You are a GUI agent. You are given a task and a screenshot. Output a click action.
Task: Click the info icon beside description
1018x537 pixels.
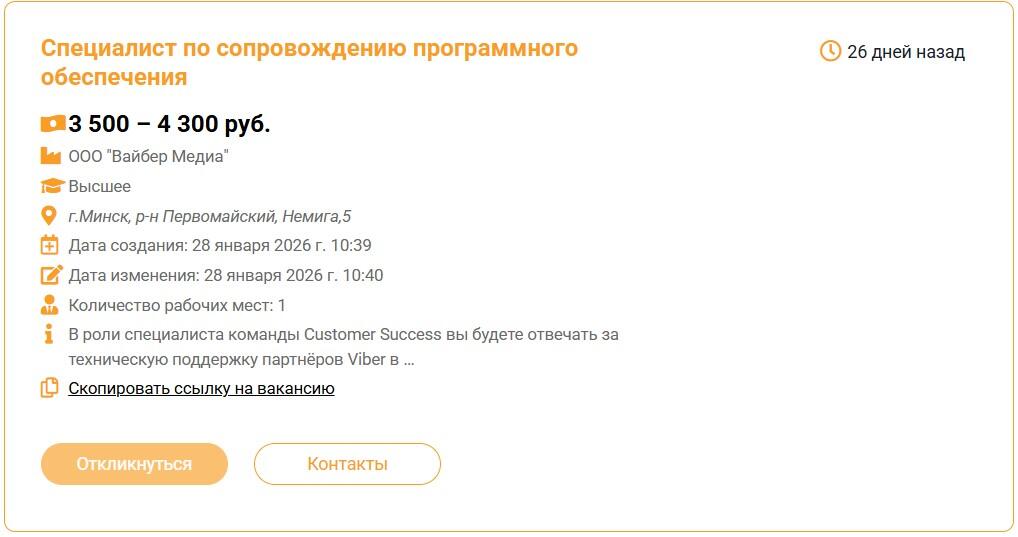pos(49,335)
